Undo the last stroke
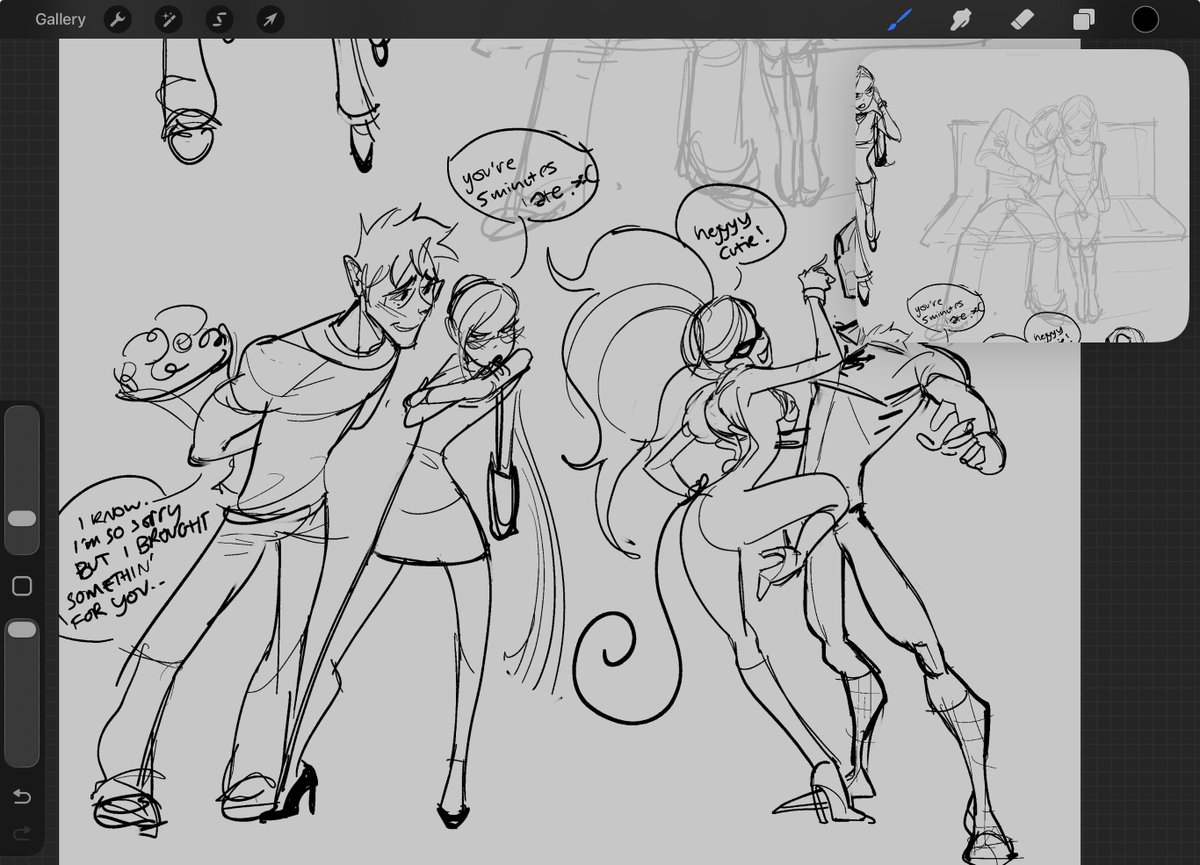The width and height of the screenshot is (1200, 865). tap(22, 797)
